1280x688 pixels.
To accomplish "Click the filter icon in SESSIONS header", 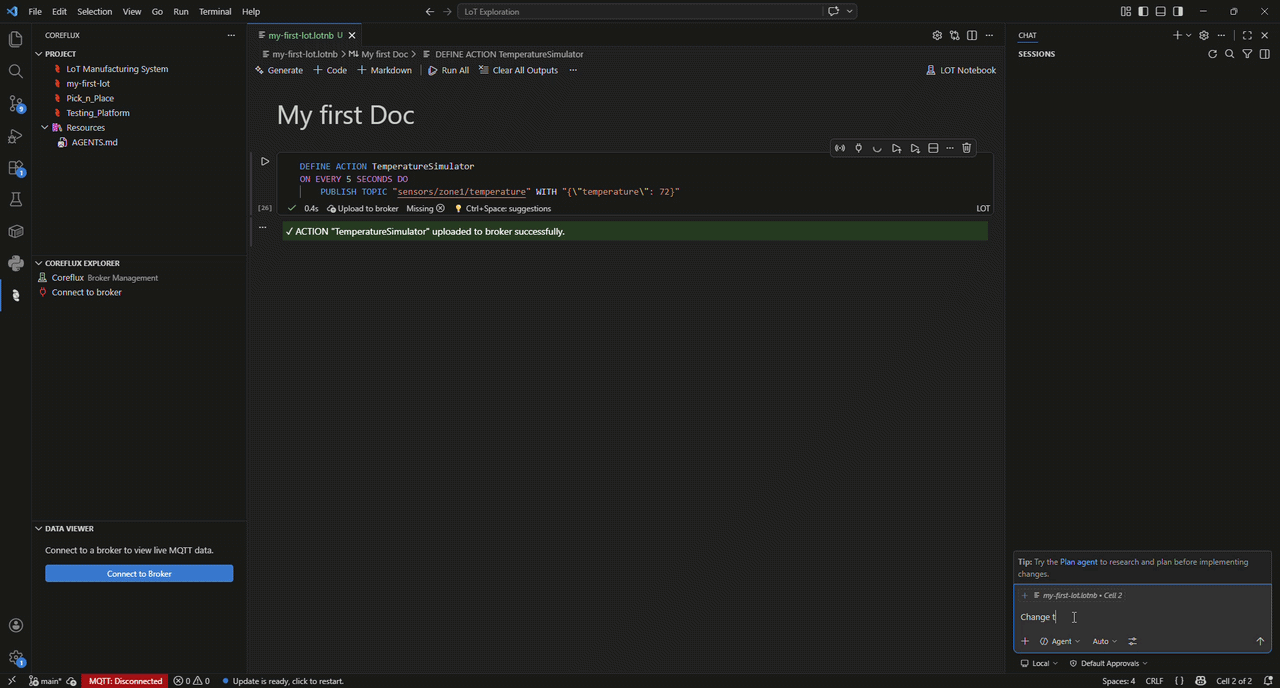I will point(1247,54).
